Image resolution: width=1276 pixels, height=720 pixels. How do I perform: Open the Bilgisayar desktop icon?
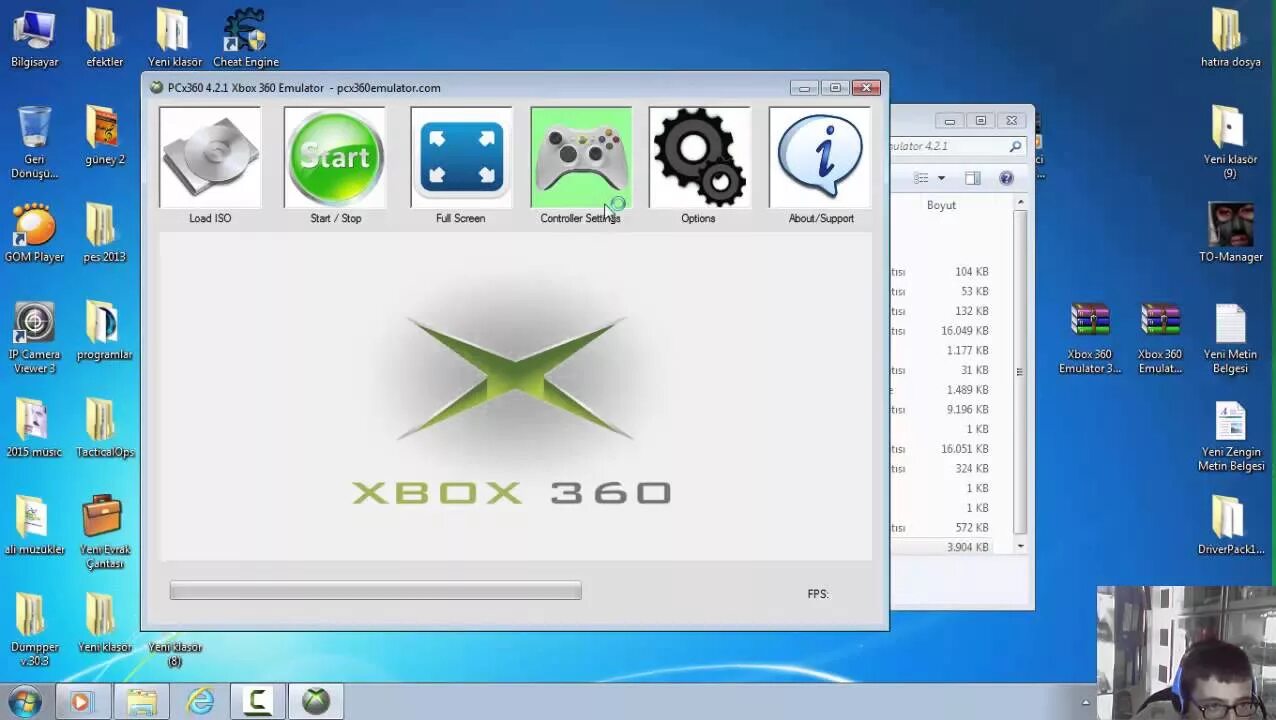(35, 38)
